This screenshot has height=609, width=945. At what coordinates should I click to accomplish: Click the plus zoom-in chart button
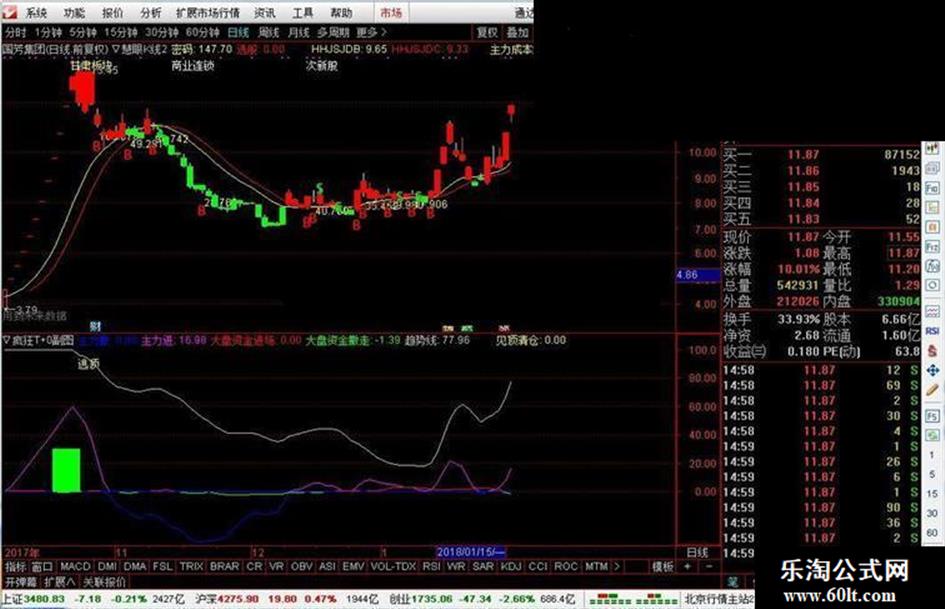pos(688,567)
